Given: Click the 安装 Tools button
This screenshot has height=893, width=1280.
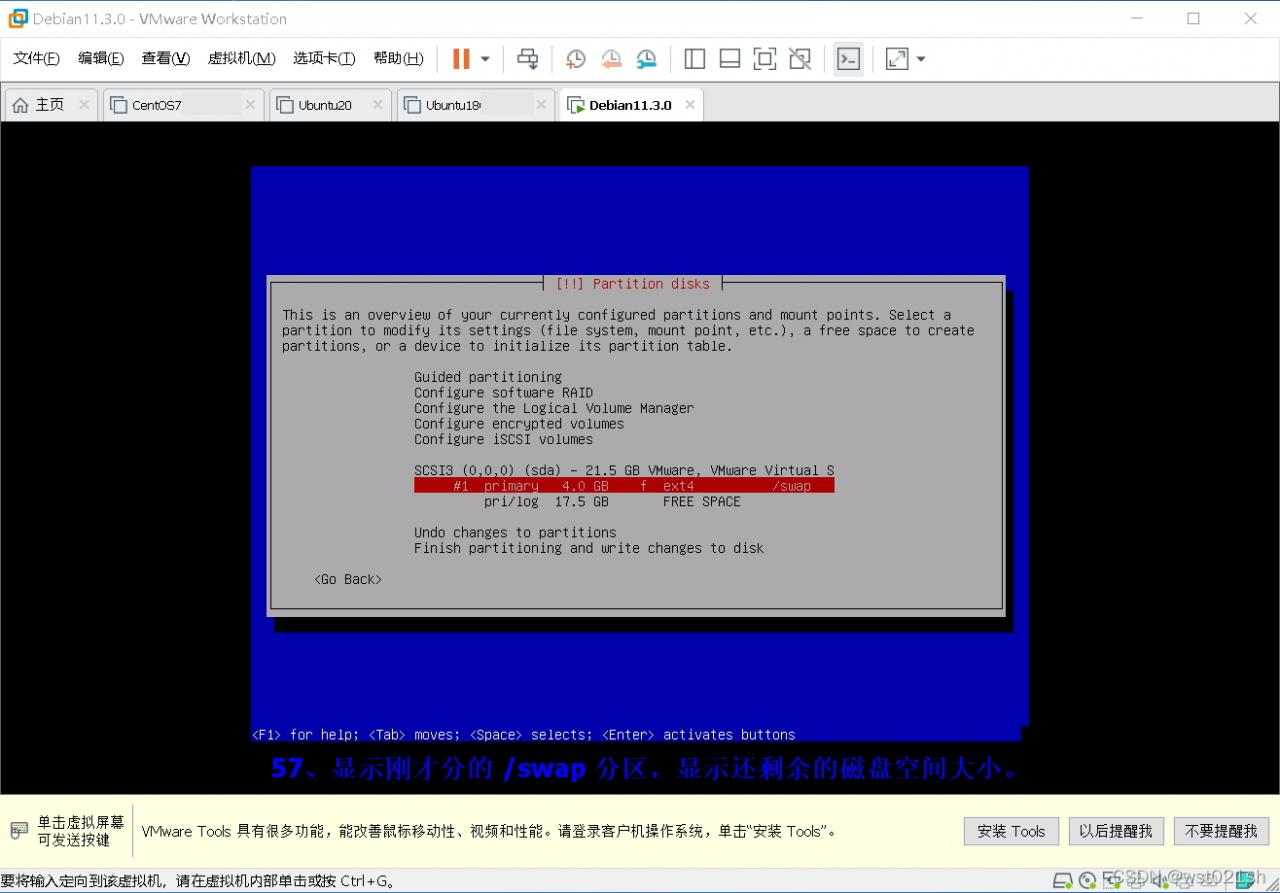Looking at the screenshot, I should click(x=1011, y=831).
